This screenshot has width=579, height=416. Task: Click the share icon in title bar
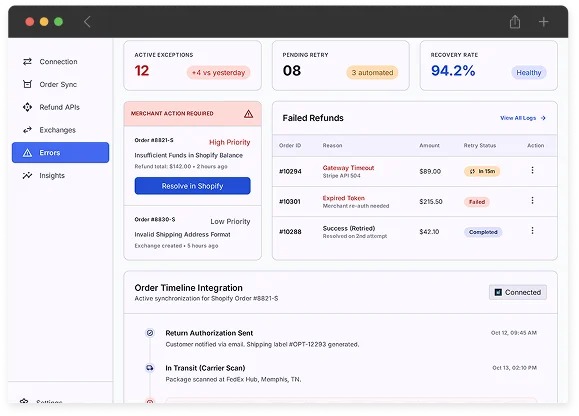(x=515, y=22)
